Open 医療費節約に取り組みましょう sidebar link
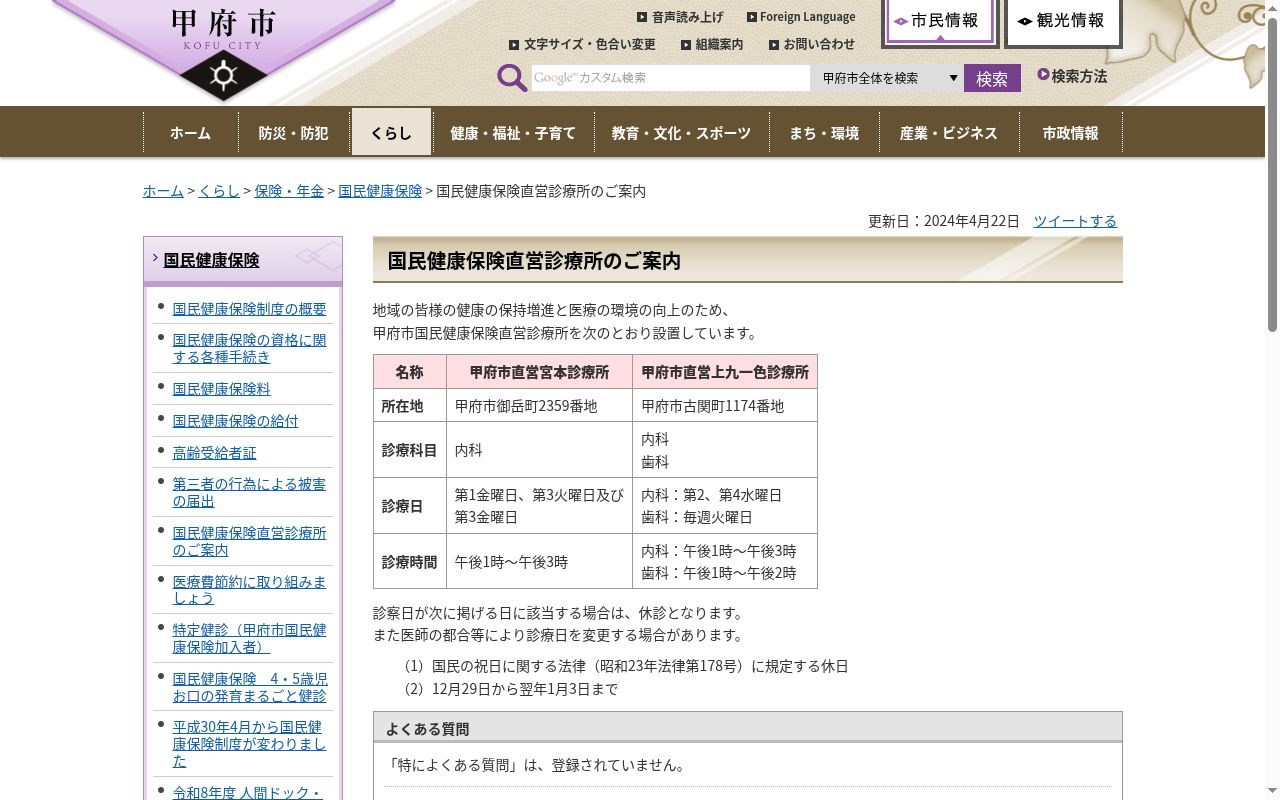This screenshot has width=1280, height=800. pos(249,590)
